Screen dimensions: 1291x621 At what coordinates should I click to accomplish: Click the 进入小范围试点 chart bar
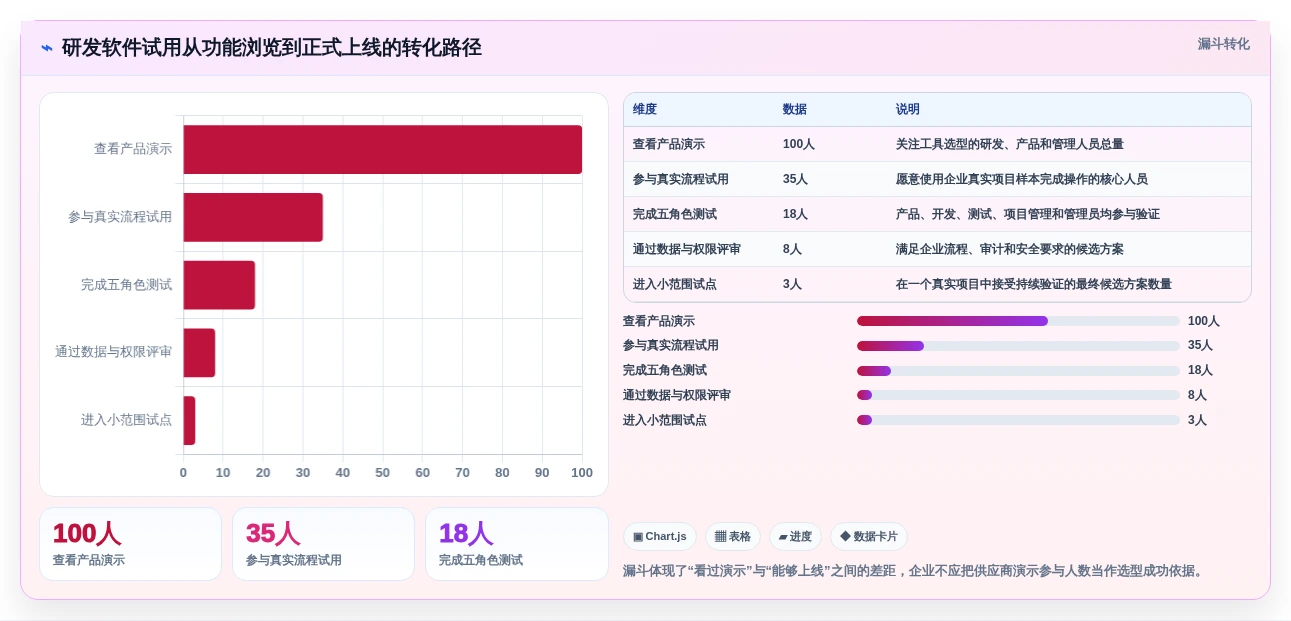coord(189,420)
